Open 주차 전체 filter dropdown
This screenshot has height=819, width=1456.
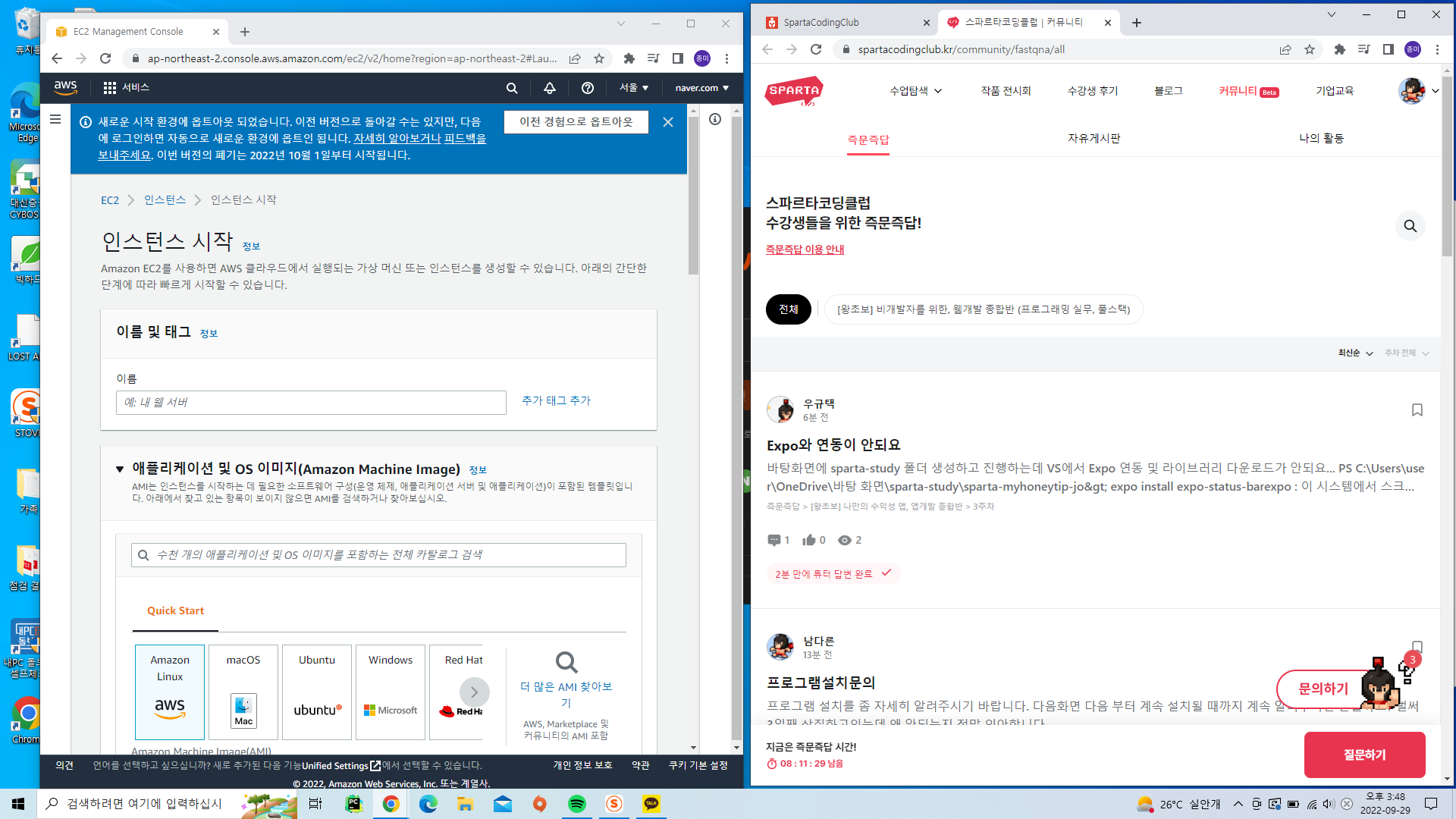[x=1407, y=353]
